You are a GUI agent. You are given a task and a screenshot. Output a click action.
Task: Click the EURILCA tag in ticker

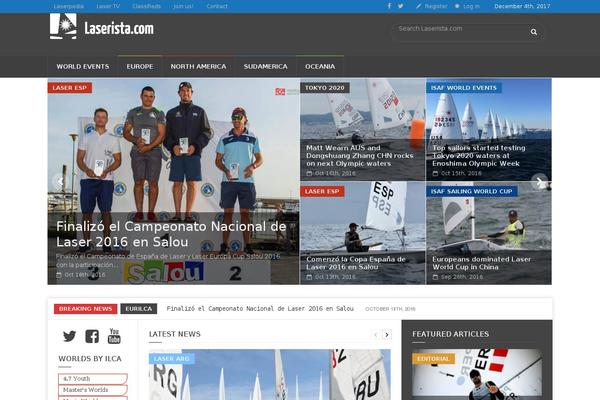coord(139,309)
